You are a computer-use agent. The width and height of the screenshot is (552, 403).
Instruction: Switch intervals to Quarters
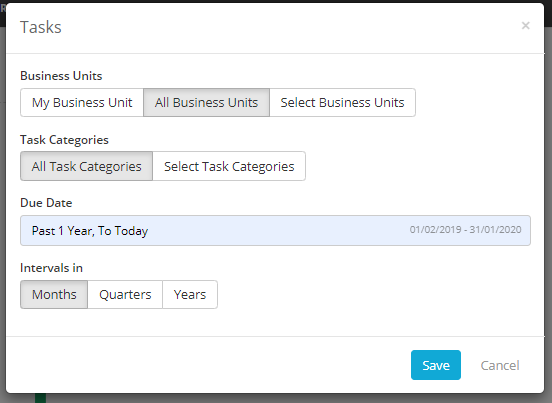125,295
